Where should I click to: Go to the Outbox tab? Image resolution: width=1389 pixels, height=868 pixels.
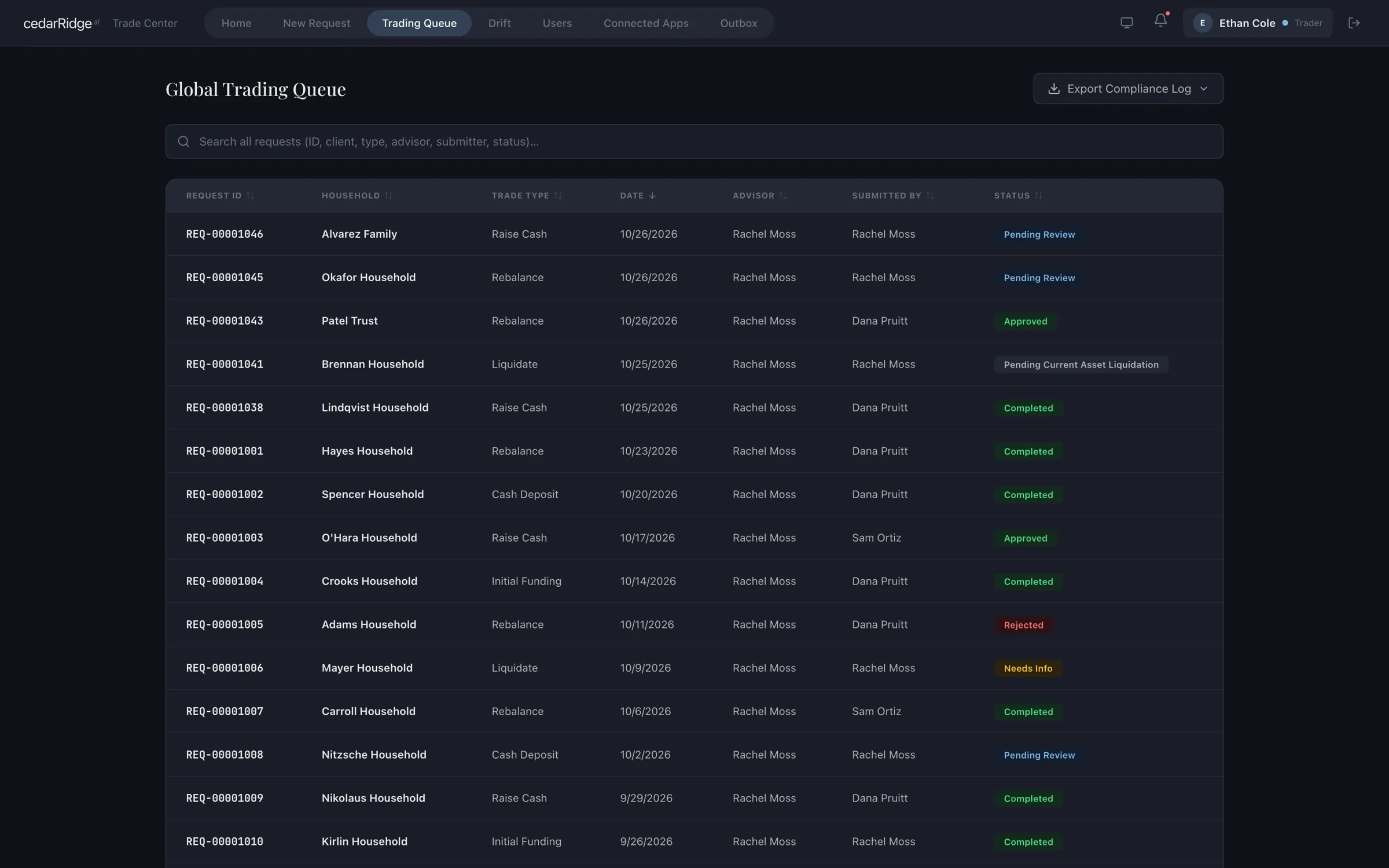coord(738,23)
